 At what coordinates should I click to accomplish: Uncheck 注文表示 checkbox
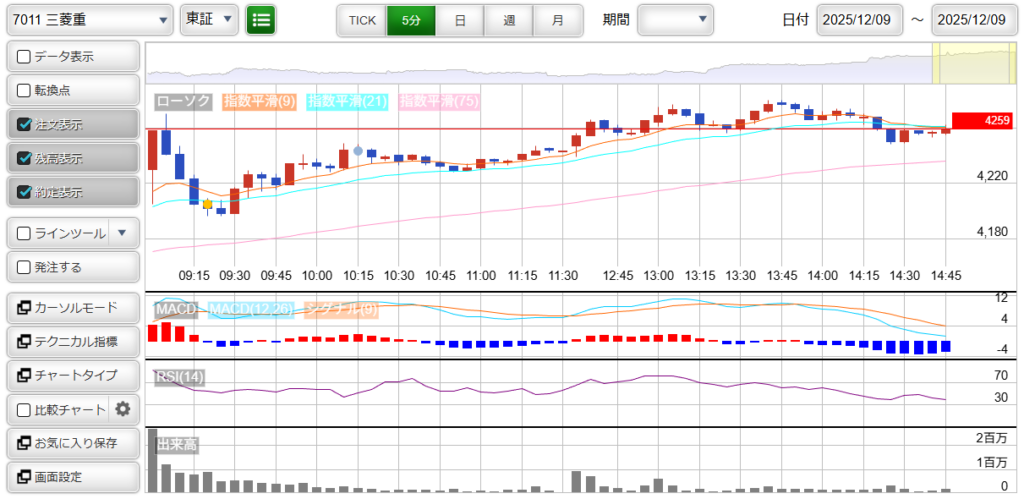click(25, 125)
